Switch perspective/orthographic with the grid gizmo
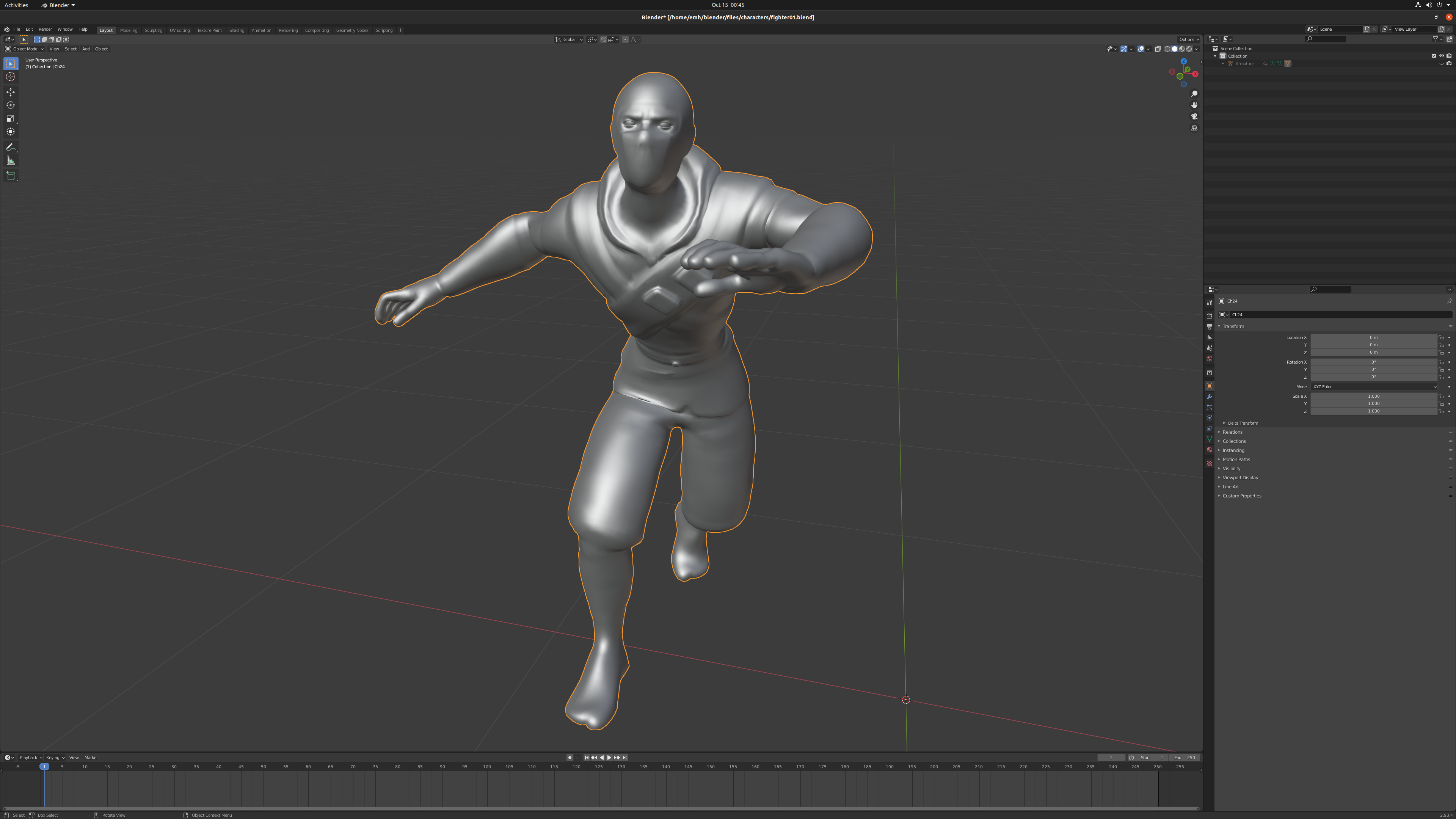Screen dimensions: 1456x819 click(x=1194, y=128)
